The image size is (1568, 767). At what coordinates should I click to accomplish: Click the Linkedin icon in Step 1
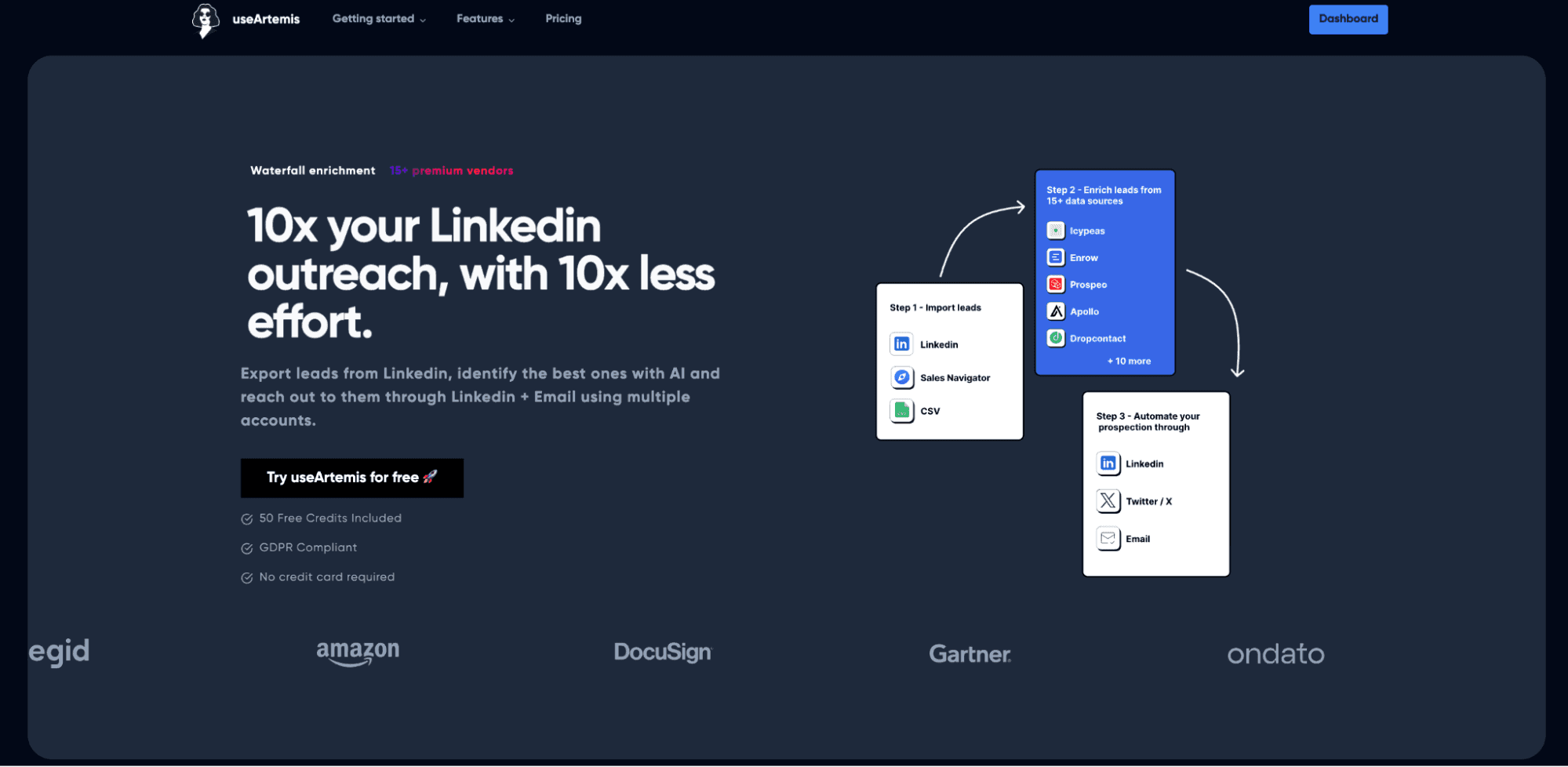(x=901, y=344)
